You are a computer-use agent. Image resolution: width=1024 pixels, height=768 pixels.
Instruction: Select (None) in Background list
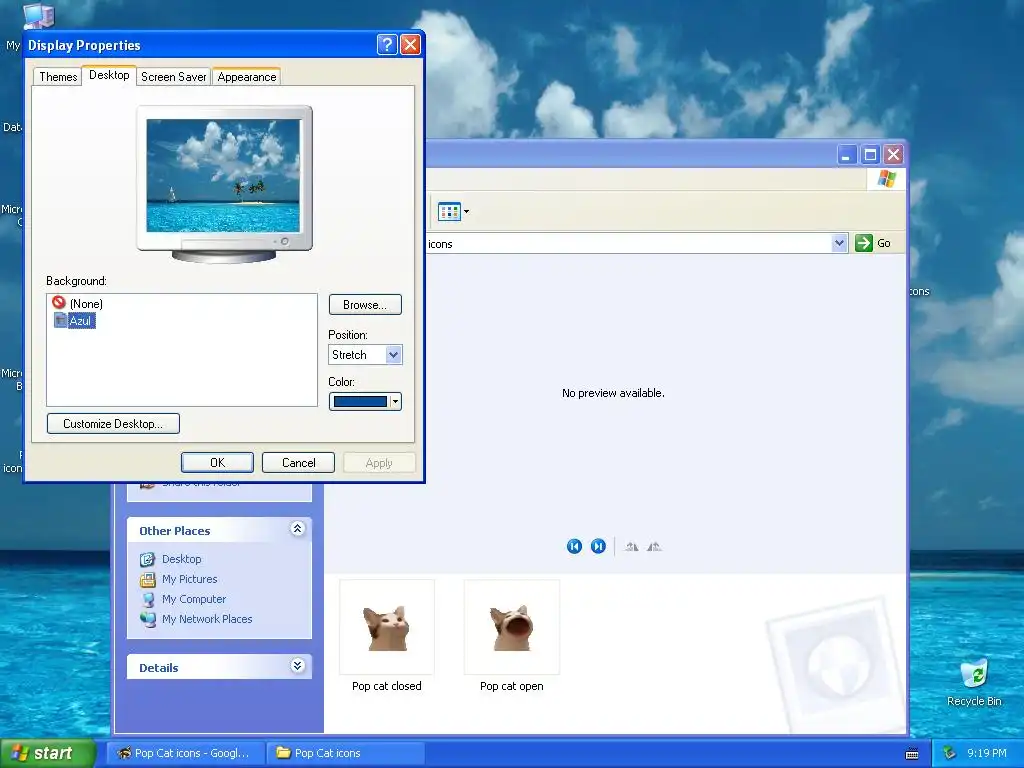(78, 304)
